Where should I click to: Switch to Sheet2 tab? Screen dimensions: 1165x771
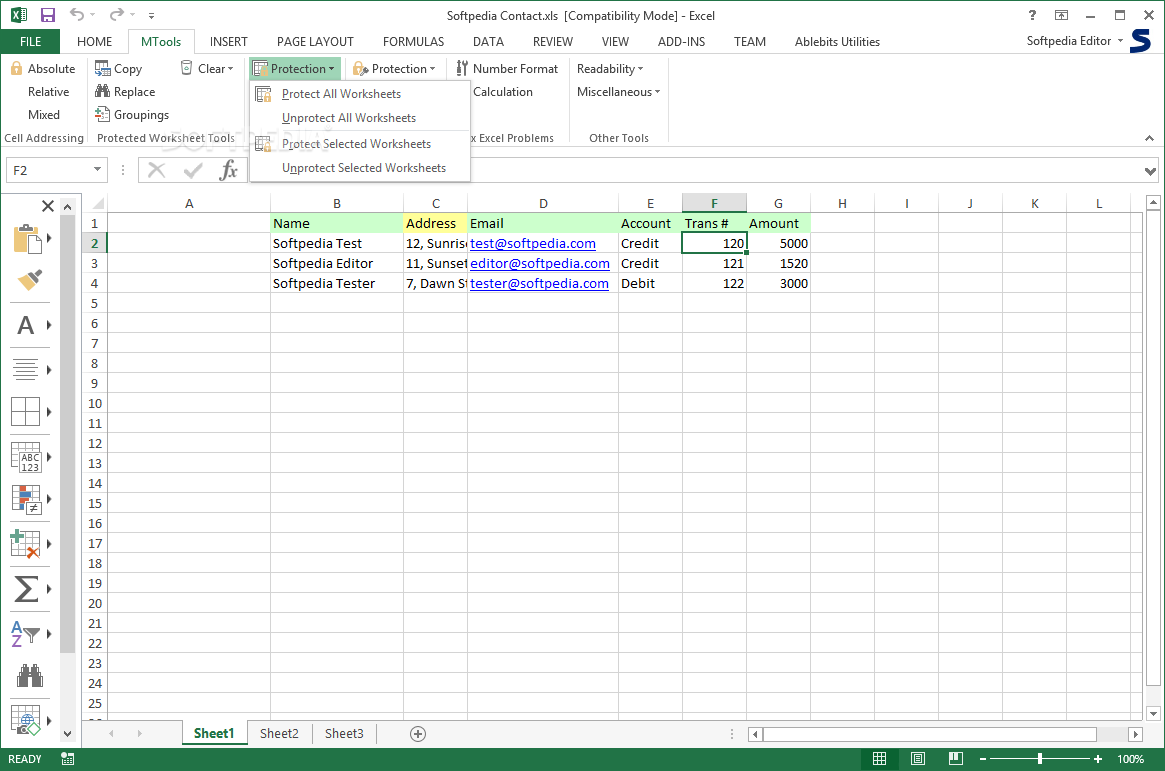[279, 734]
